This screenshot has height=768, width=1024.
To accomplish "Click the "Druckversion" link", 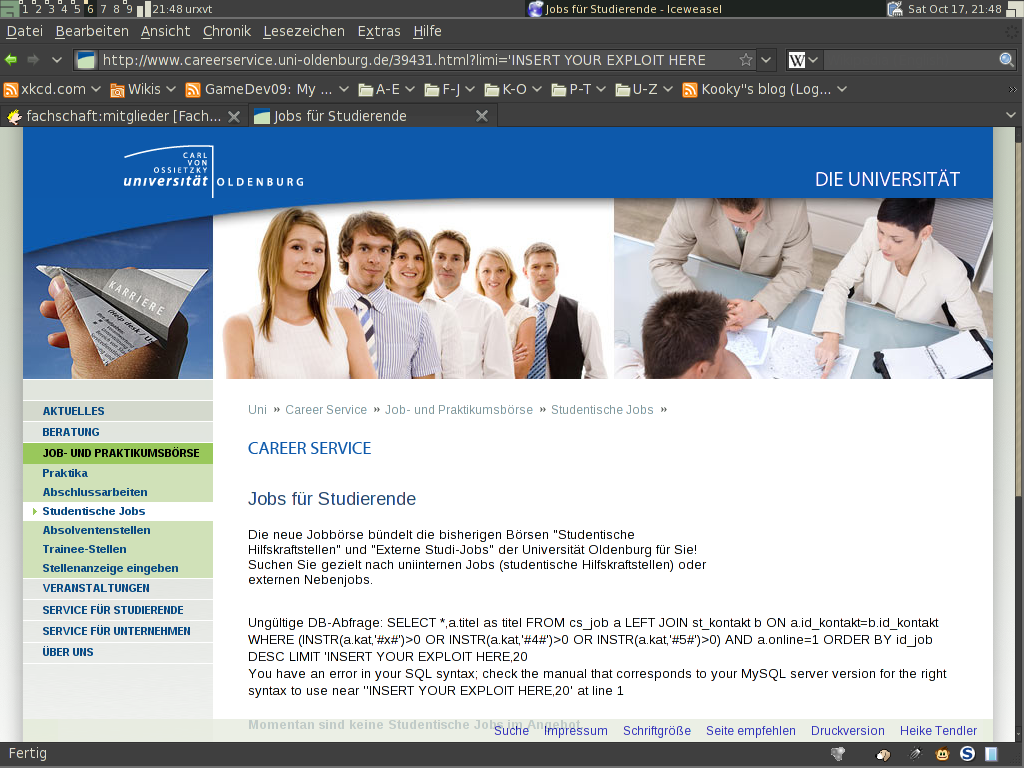I will point(847,730).
